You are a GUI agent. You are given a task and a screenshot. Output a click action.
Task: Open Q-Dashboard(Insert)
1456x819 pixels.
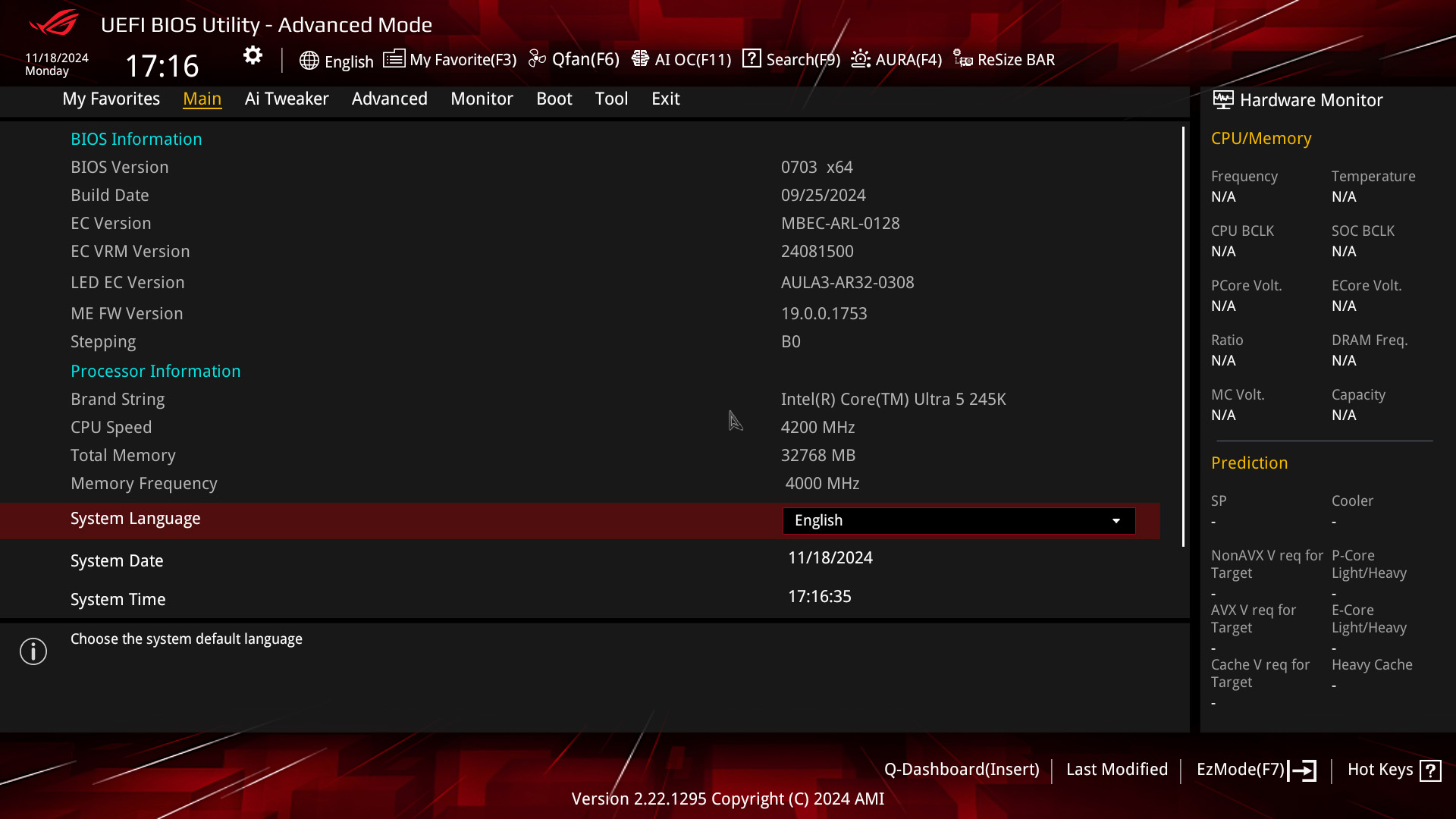(962, 770)
